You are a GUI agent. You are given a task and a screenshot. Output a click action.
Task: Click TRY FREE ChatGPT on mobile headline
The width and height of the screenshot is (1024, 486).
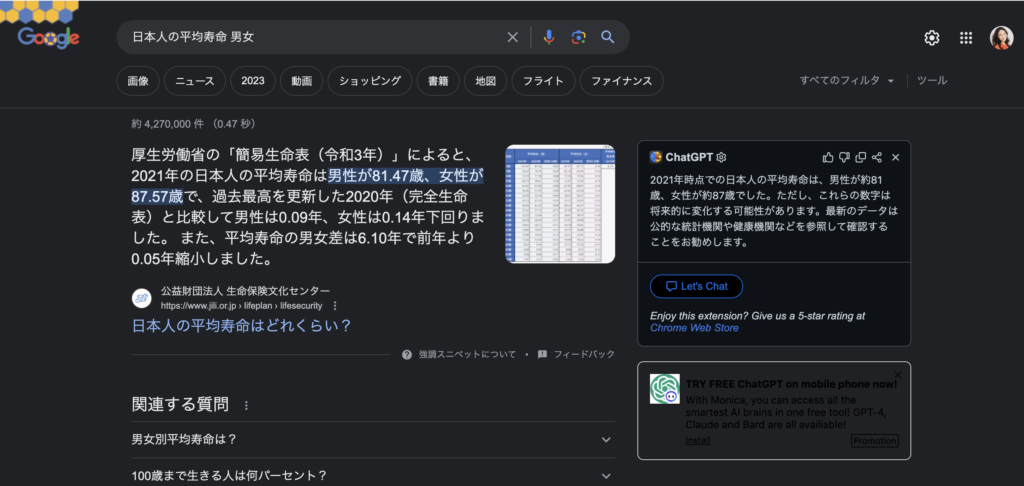click(792, 384)
